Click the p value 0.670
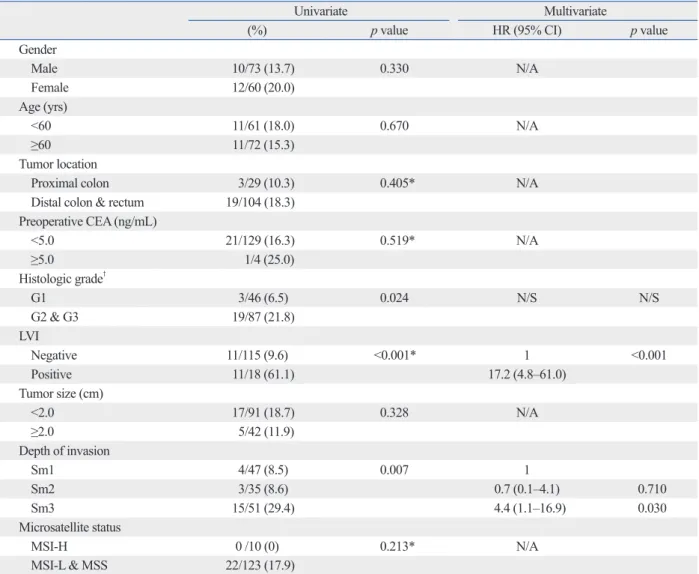The height and width of the screenshot is (574, 699). pyautogui.click(x=394, y=126)
